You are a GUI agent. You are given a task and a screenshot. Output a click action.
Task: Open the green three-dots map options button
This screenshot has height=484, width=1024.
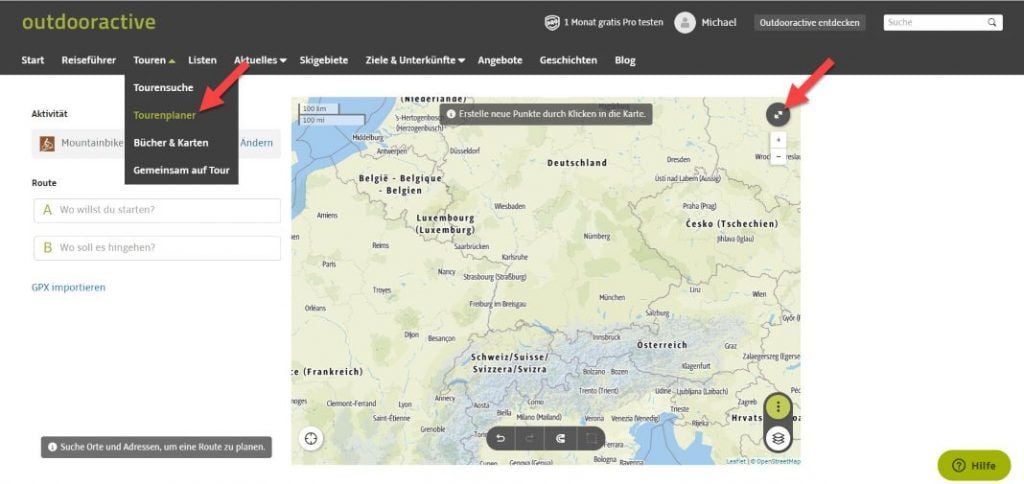[778, 407]
